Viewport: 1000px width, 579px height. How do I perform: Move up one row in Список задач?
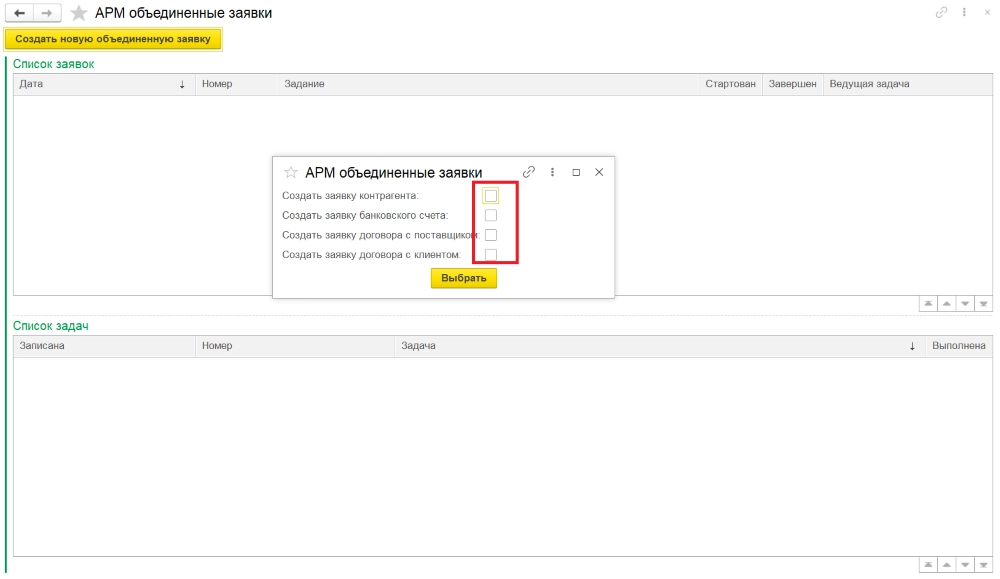pyautogui.click(x=946, y=565)
